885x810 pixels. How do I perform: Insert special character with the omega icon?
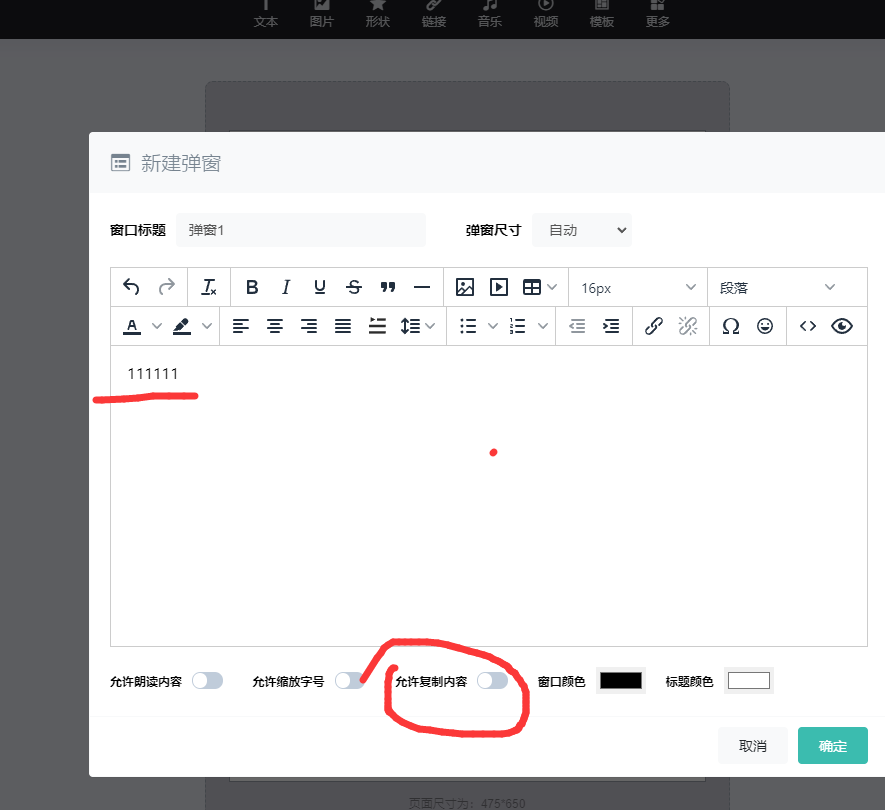click(x=731, y=326)
